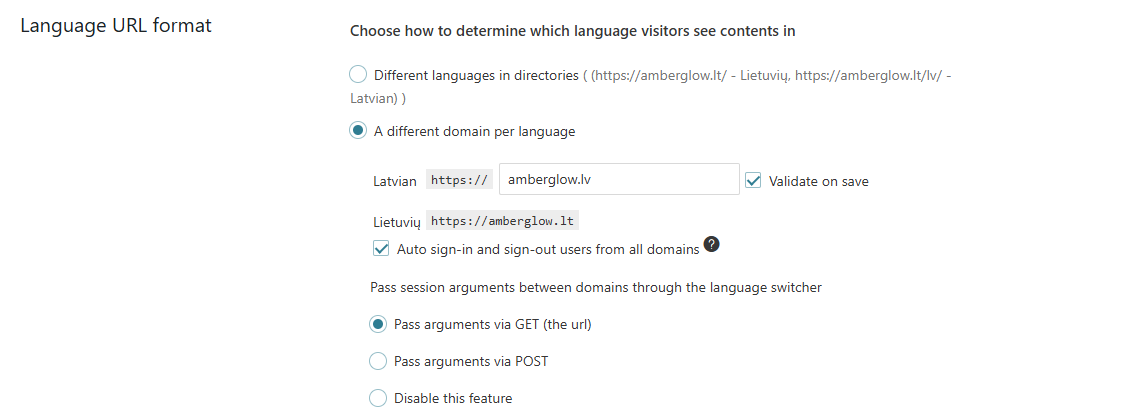The height and width of the screenshot is (412, 1134).
Task: Click the Pass arguments via POST label text
Action: (x=471, y=361)
